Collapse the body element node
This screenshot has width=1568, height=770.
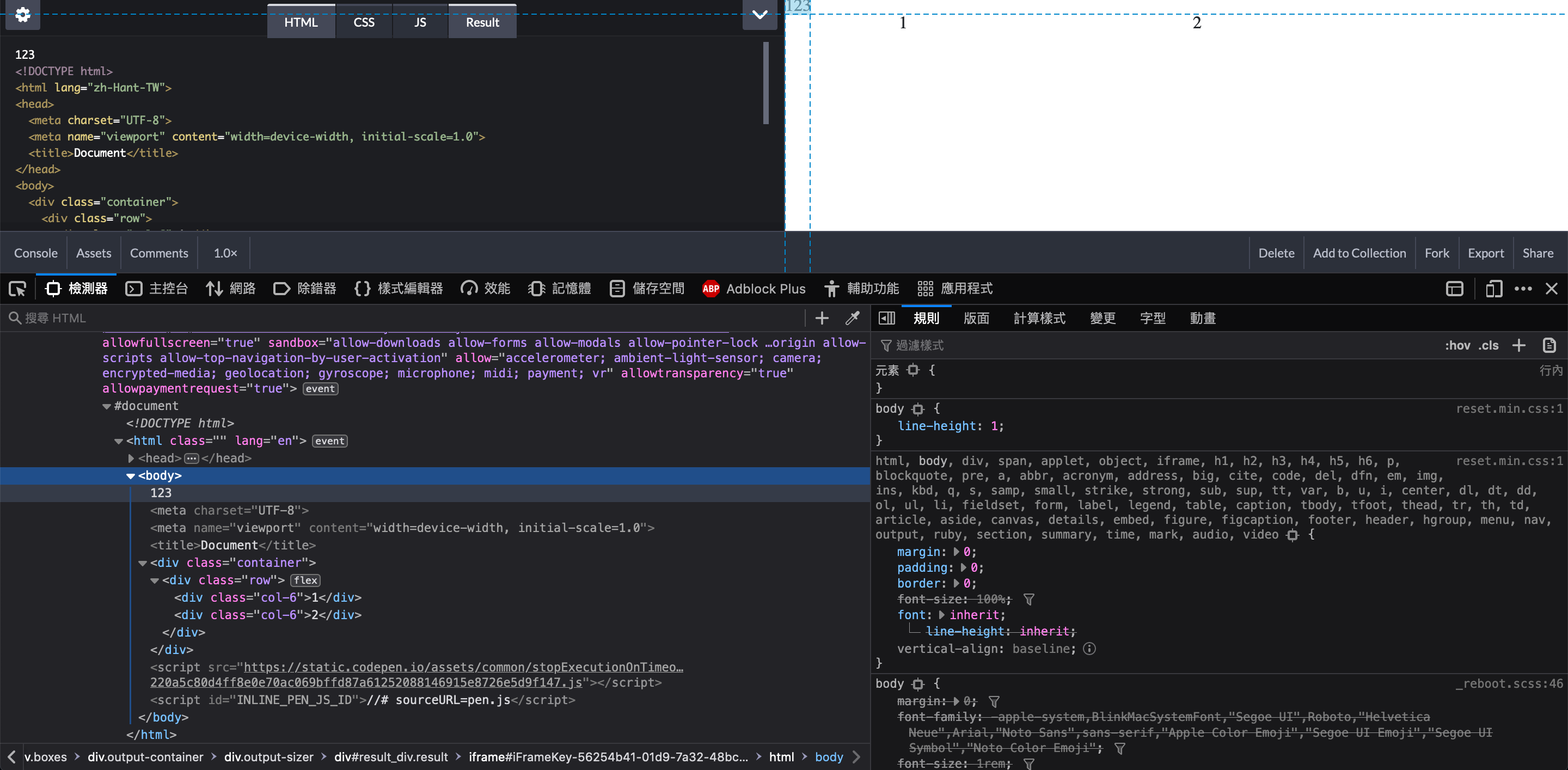(x=130, y=476)
